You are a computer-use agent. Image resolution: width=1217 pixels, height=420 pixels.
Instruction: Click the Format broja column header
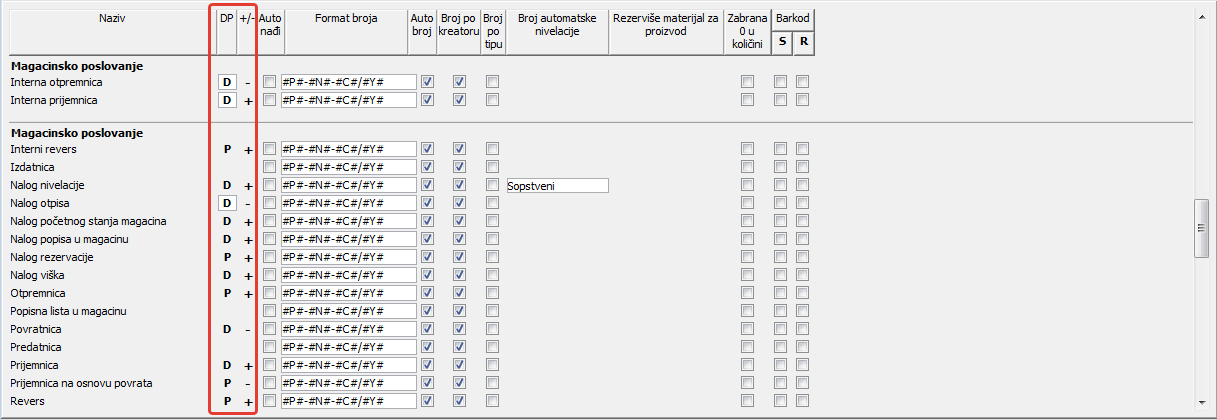pos(346,18)
